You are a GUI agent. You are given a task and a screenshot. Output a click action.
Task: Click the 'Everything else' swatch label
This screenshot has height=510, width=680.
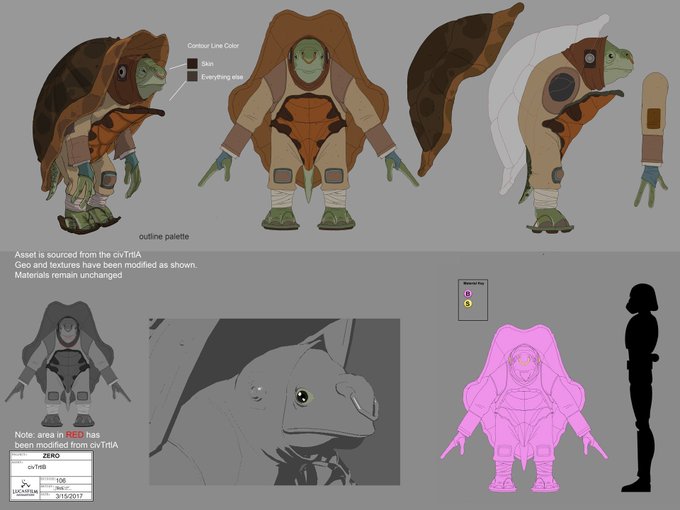222,77
